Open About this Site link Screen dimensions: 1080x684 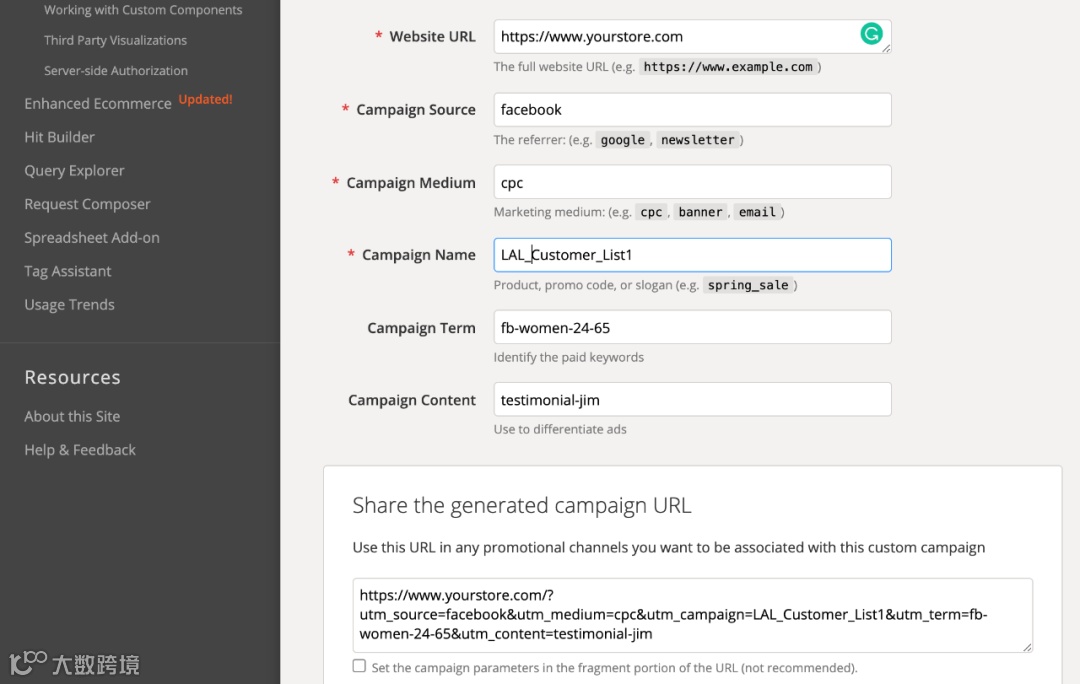pyautogui.click(x=72, y=416)
